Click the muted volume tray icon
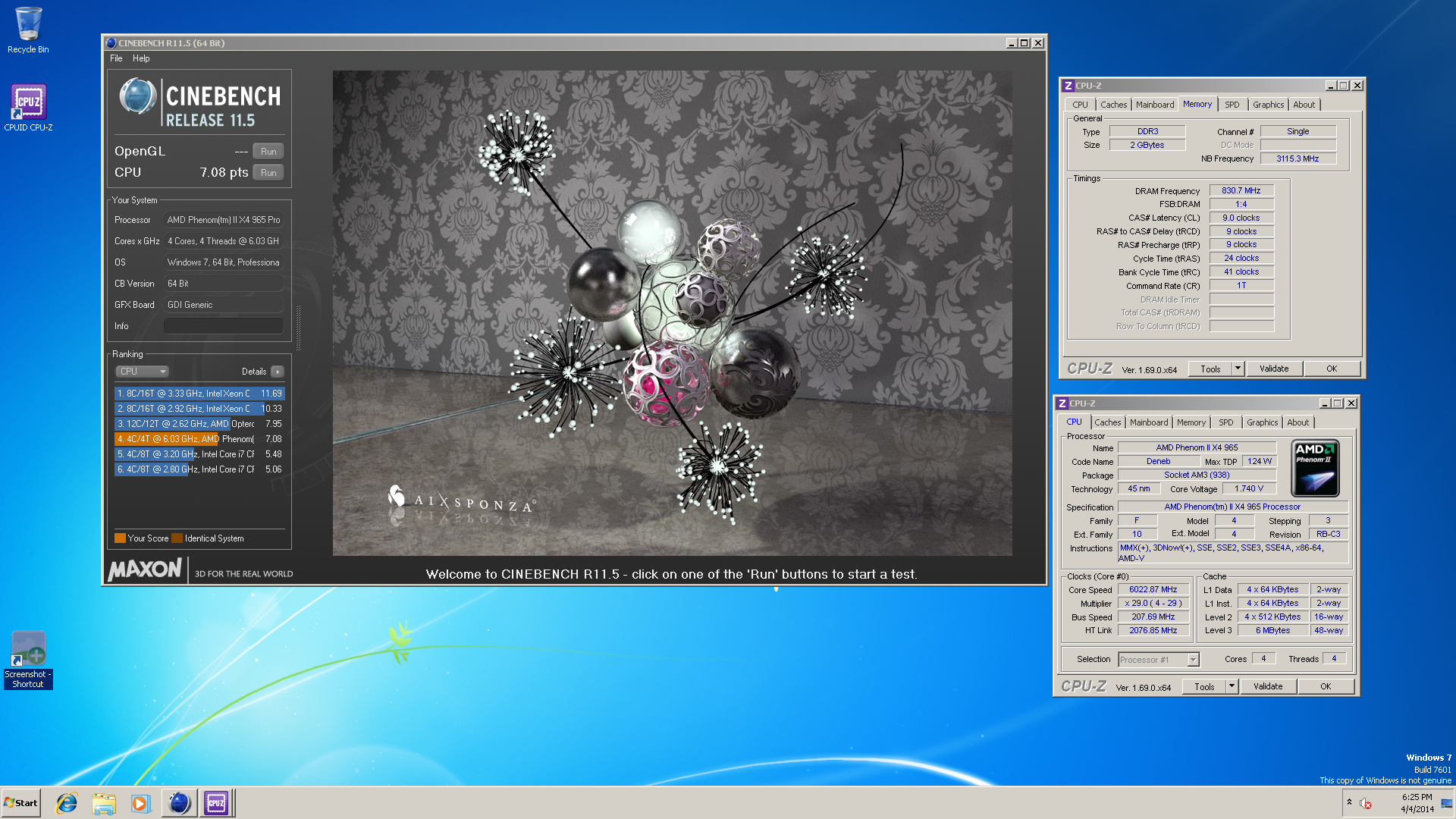The width and height of the screenshot is (1456, 819). click(1366, 803)
